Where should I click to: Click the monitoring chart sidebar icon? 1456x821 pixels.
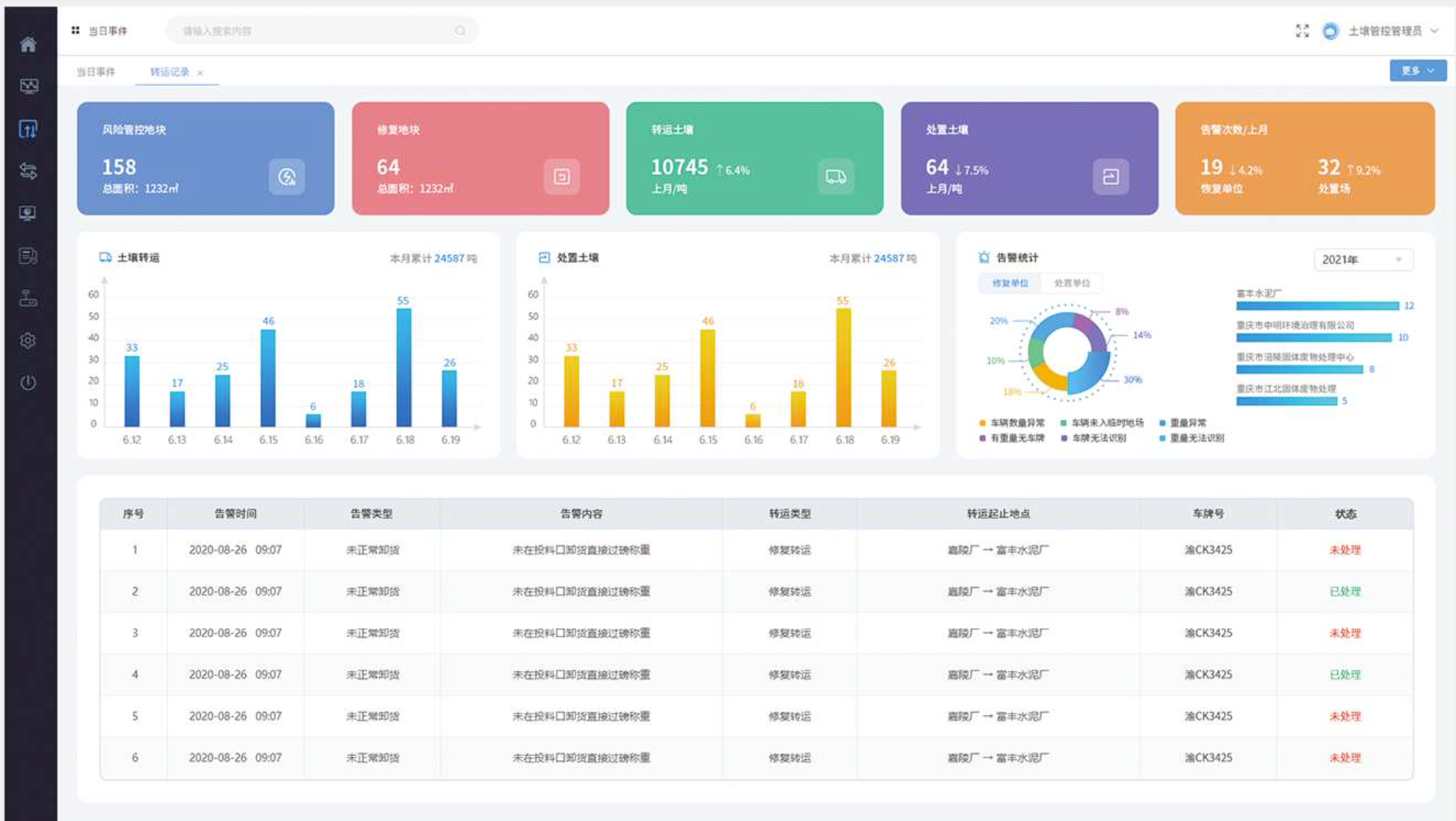coord(28,86)
